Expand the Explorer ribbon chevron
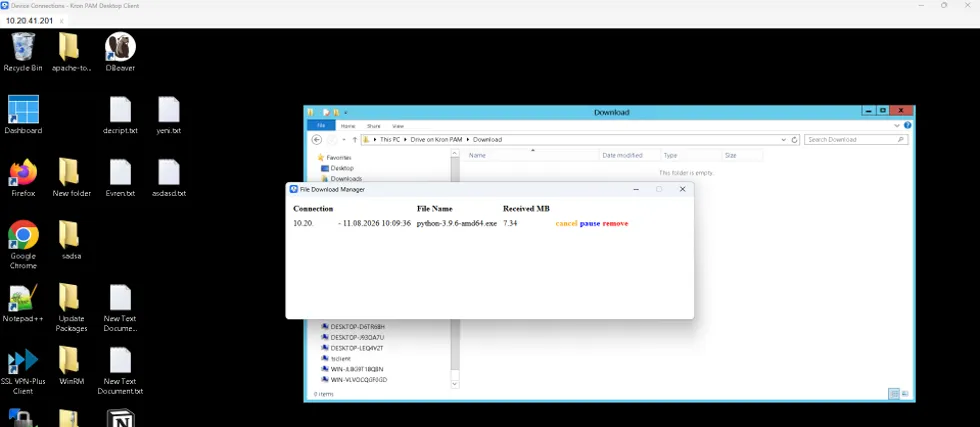 point(898,126)
